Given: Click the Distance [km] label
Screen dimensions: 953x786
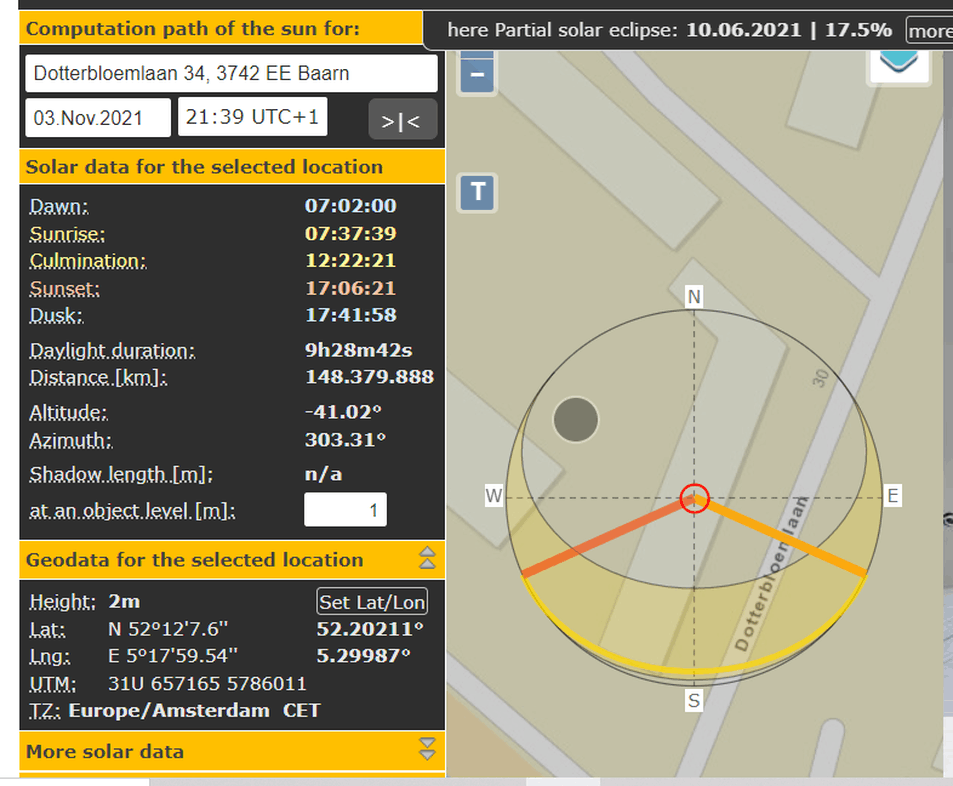Looking at the screenshot, I should click(98, 377).
